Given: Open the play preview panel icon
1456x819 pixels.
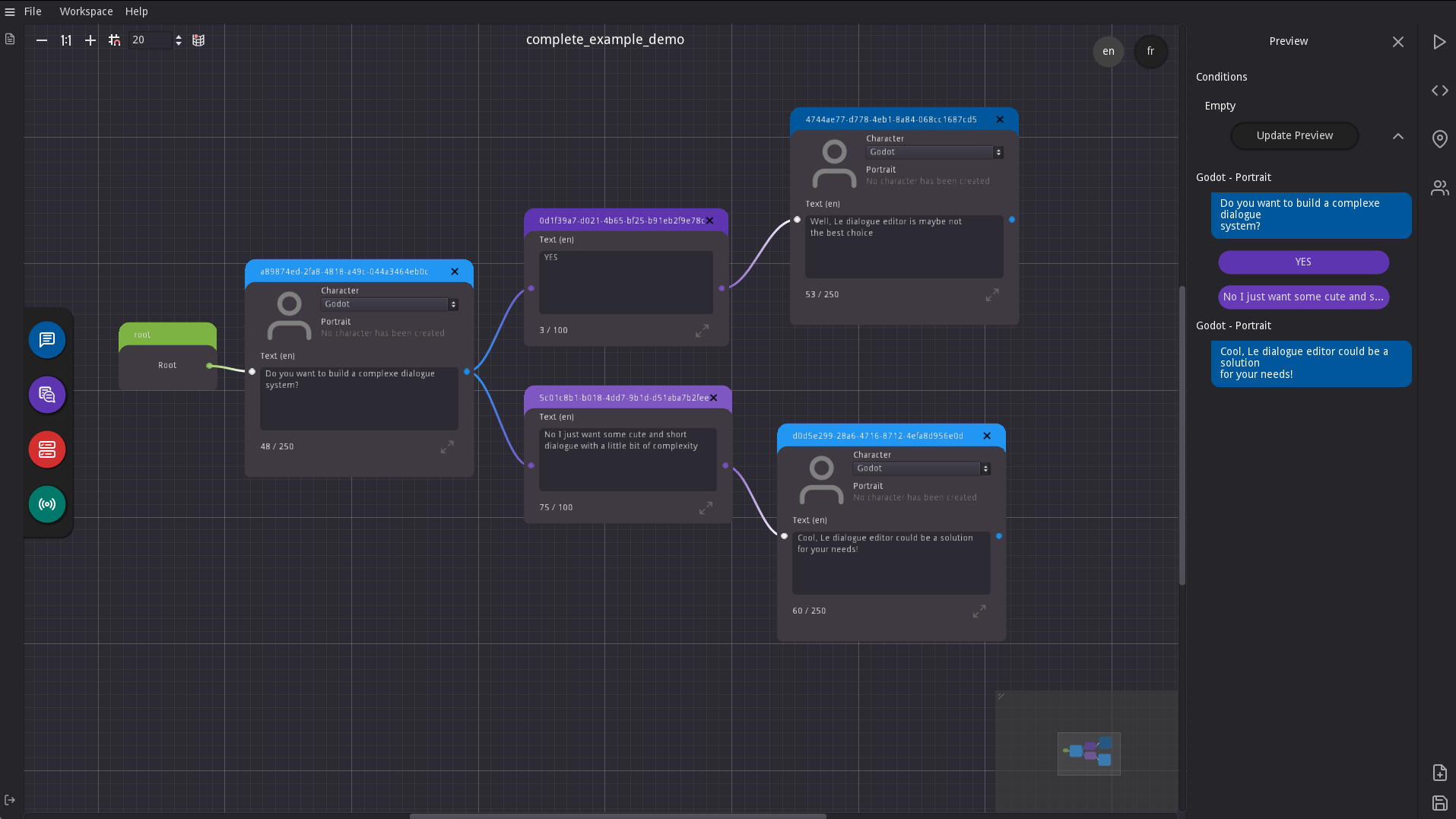Looking at the screenshot, I should point(1439,42).
